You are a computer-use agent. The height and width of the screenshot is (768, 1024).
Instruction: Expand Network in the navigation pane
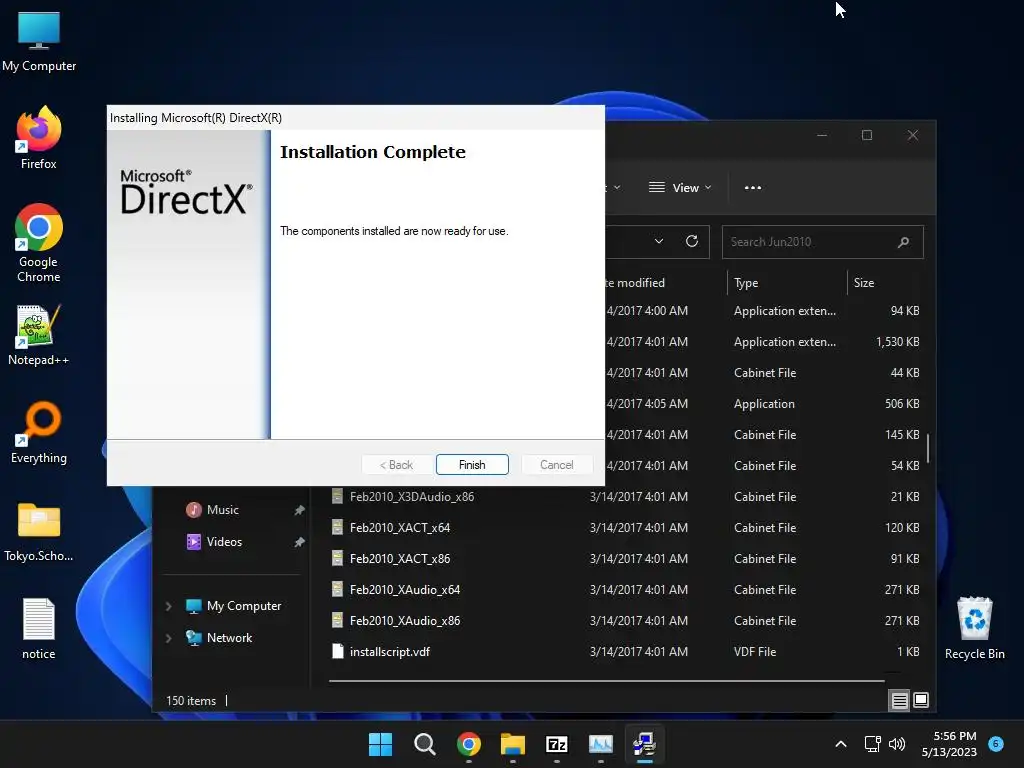point(168,638)
